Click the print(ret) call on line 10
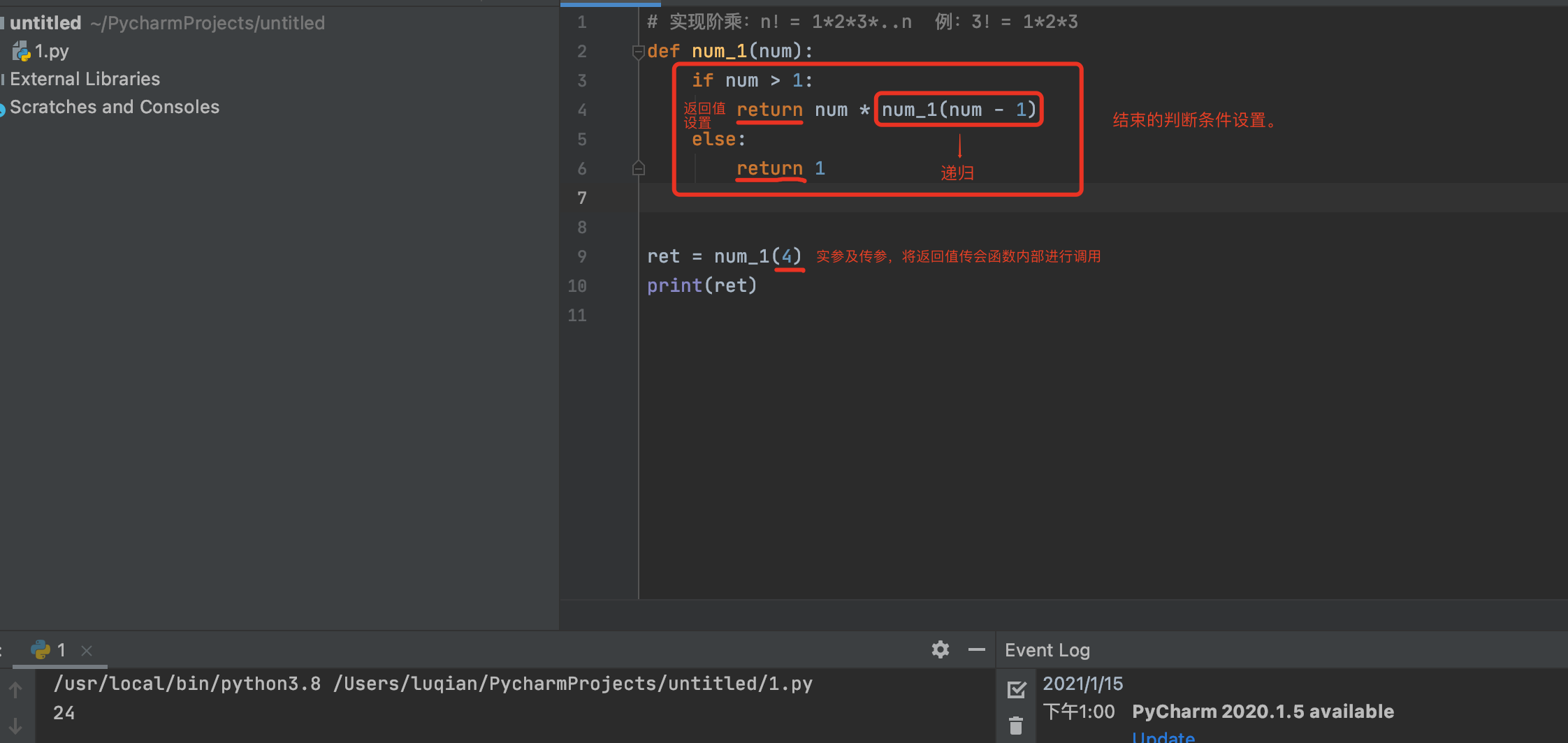This screenshot has width=1568, height=743. 702,286
